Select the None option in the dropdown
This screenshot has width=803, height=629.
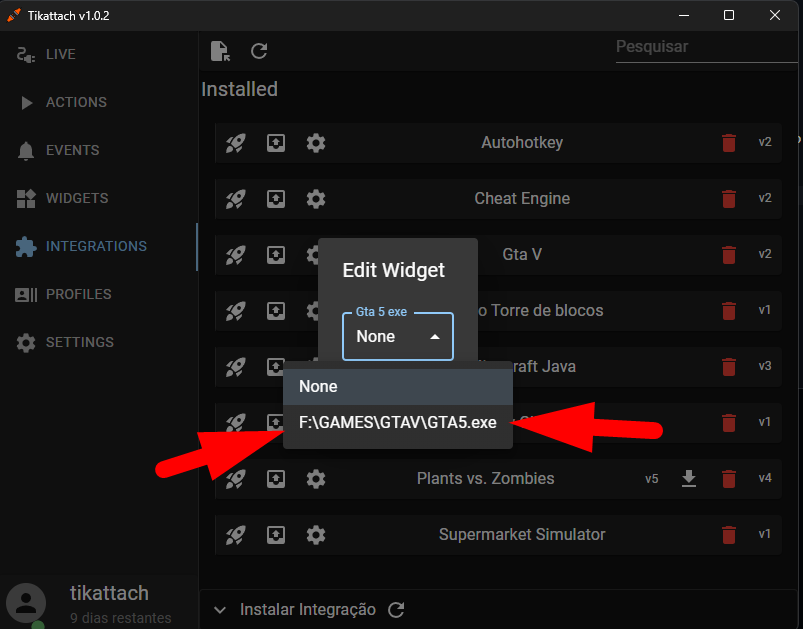pyautogui.click(x=398, y=386)
